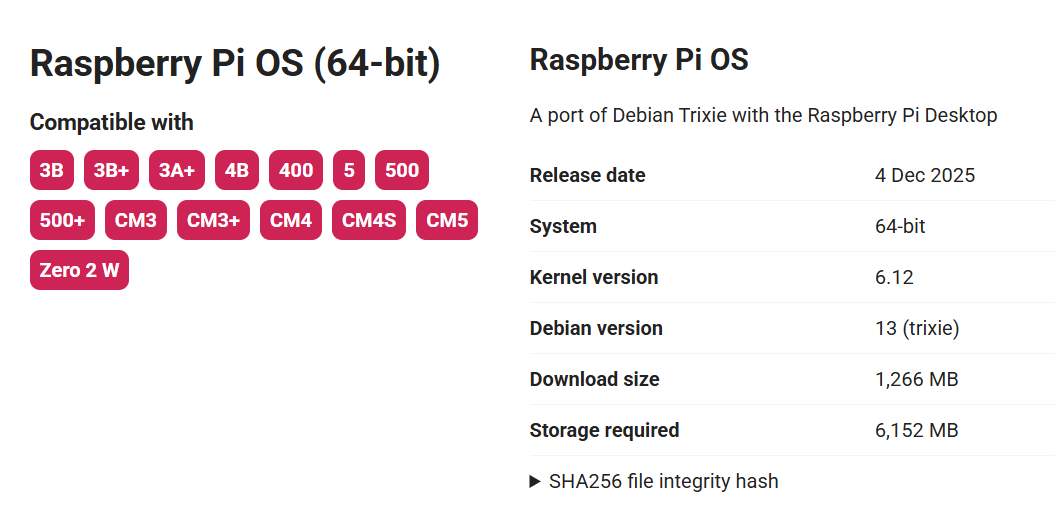Image resolution: width=1055 pixels, height=516 pixels.
Task: Click the CM4 compatibility badge
Action: coord(291,220)
